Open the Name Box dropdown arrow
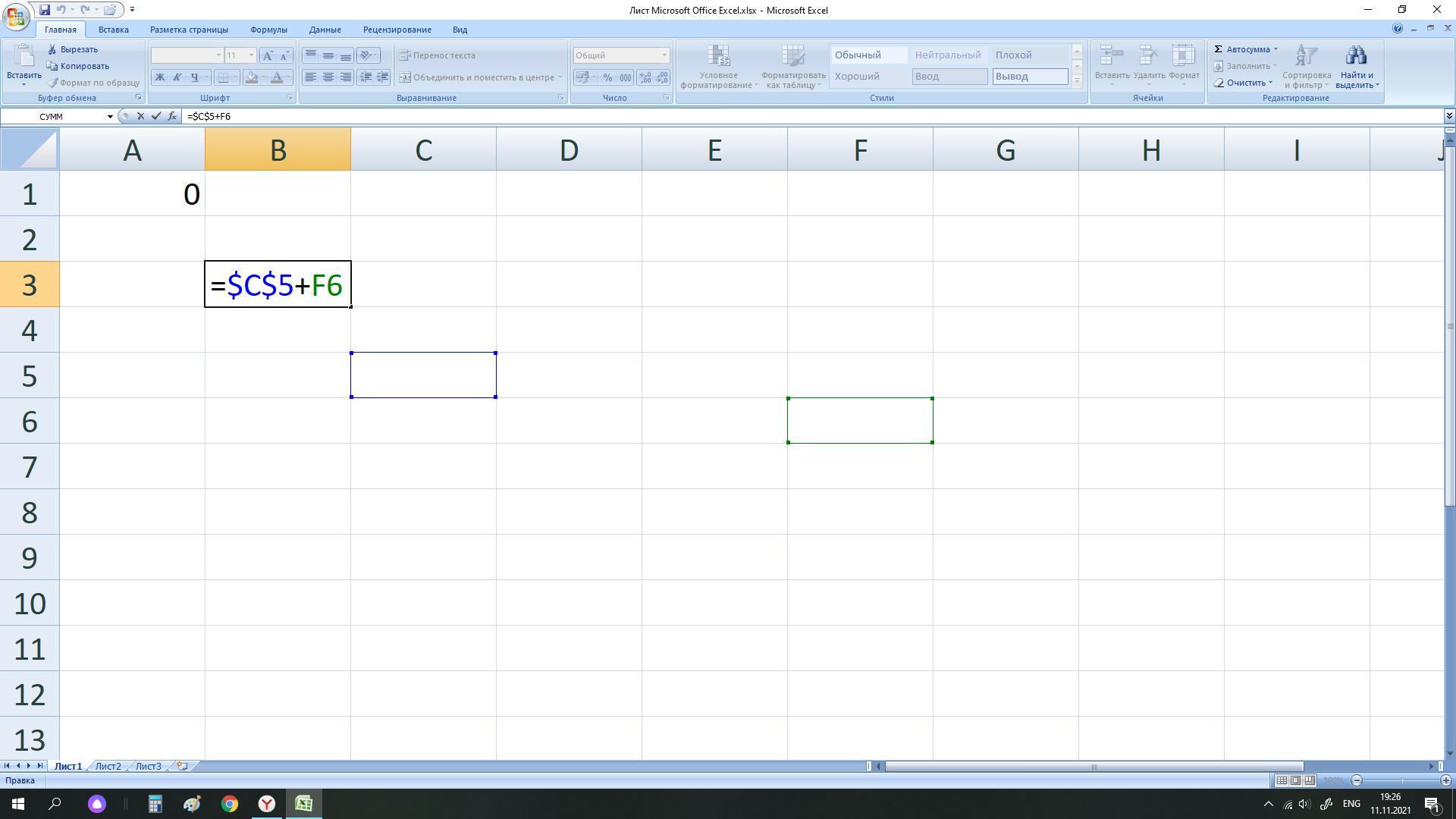Image resolution: width=1456 pixels, height=819 pixels. pos(110,116)
